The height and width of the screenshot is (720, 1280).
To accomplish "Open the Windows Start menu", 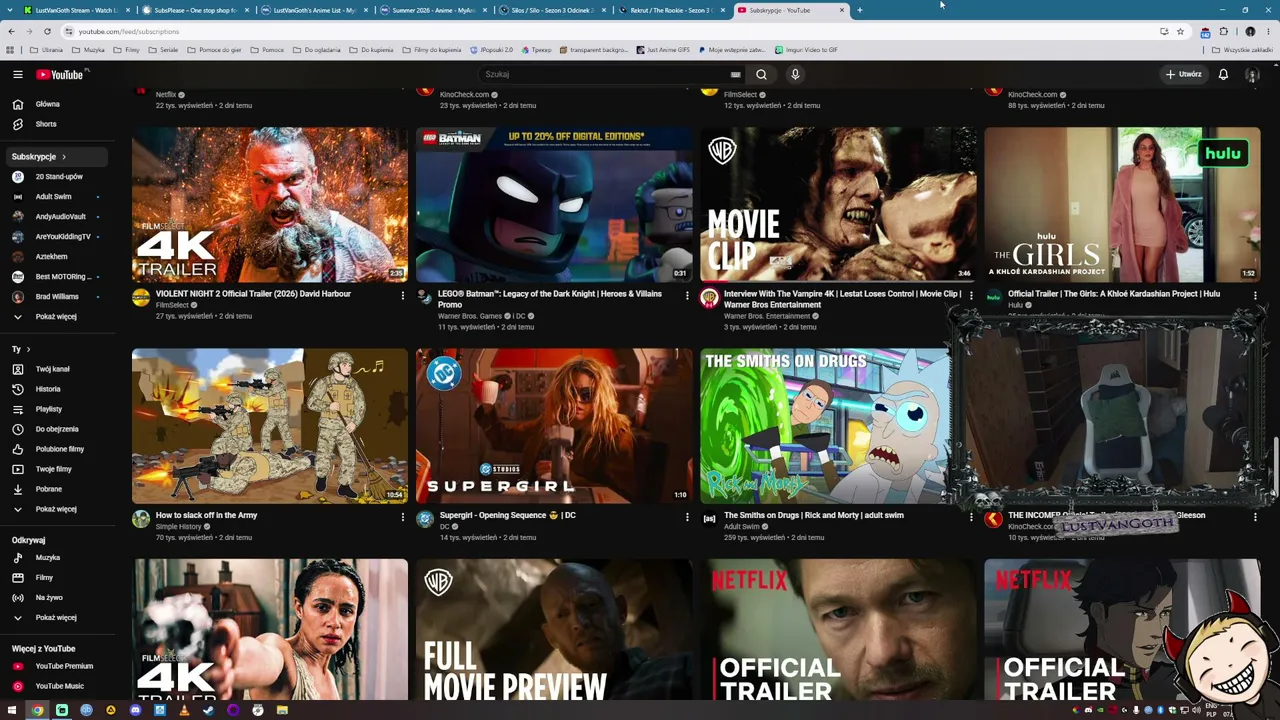I will pyautogui.click(x=13, y=710).
